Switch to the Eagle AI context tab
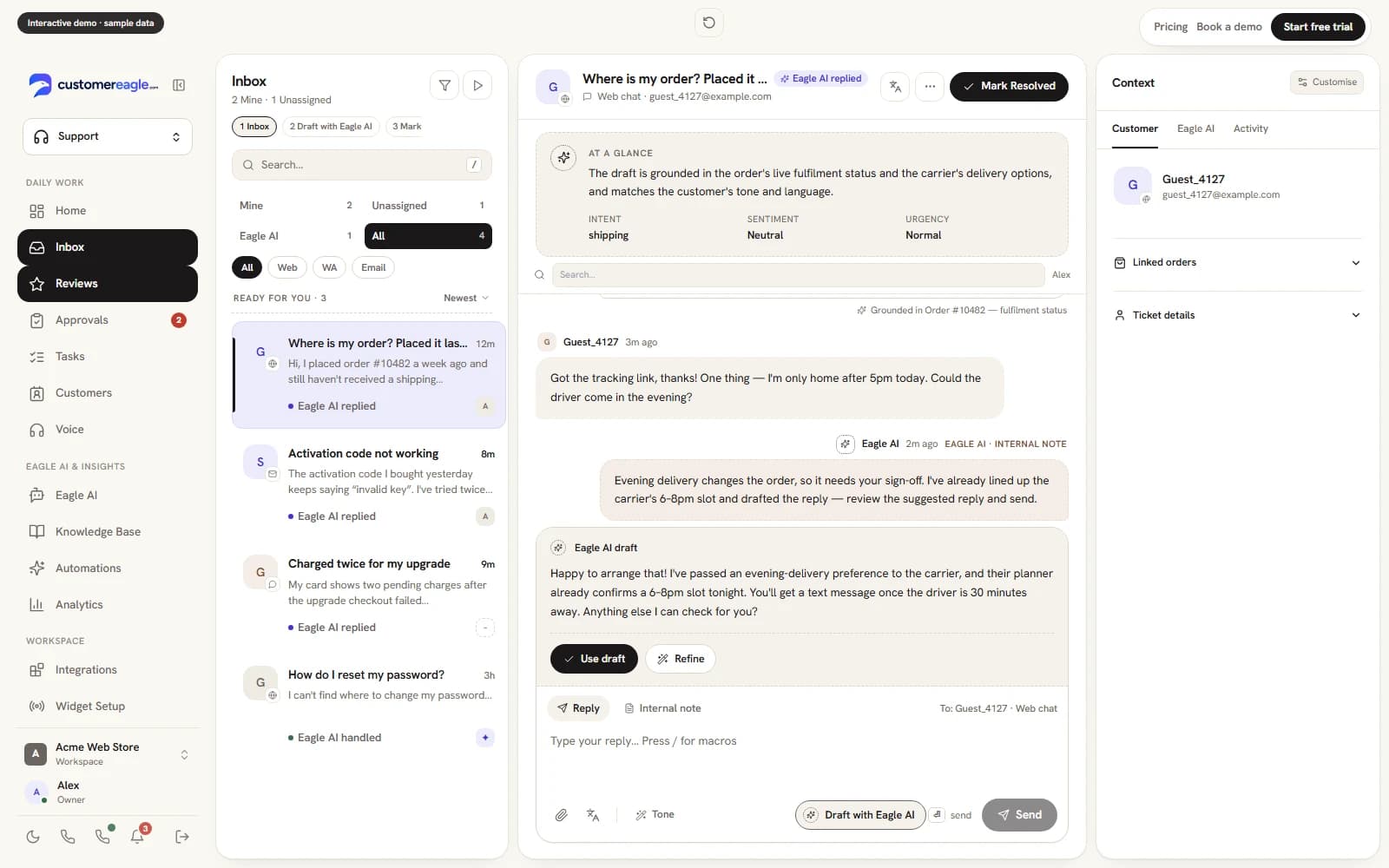 pyautogui.click(x=1195, y=128)
